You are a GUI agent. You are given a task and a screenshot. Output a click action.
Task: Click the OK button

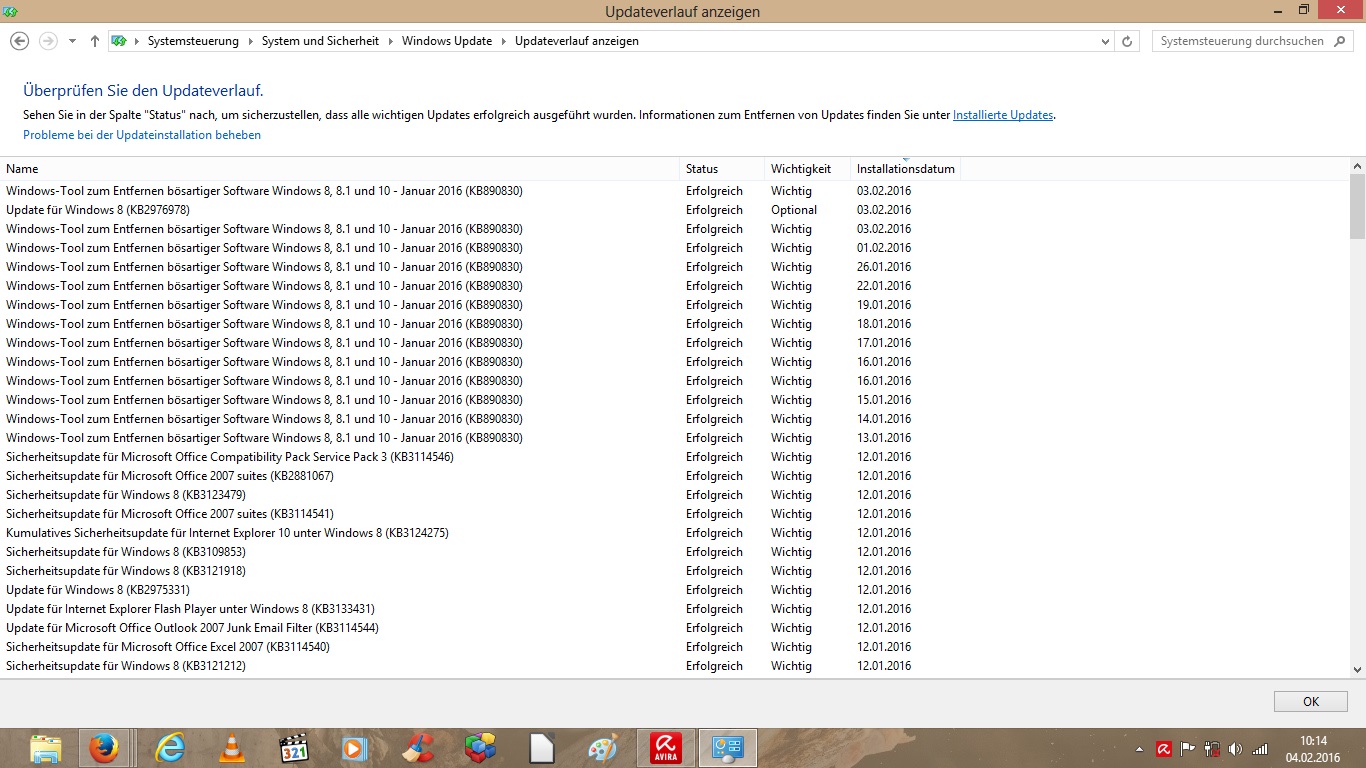(x=1310, y=701)
